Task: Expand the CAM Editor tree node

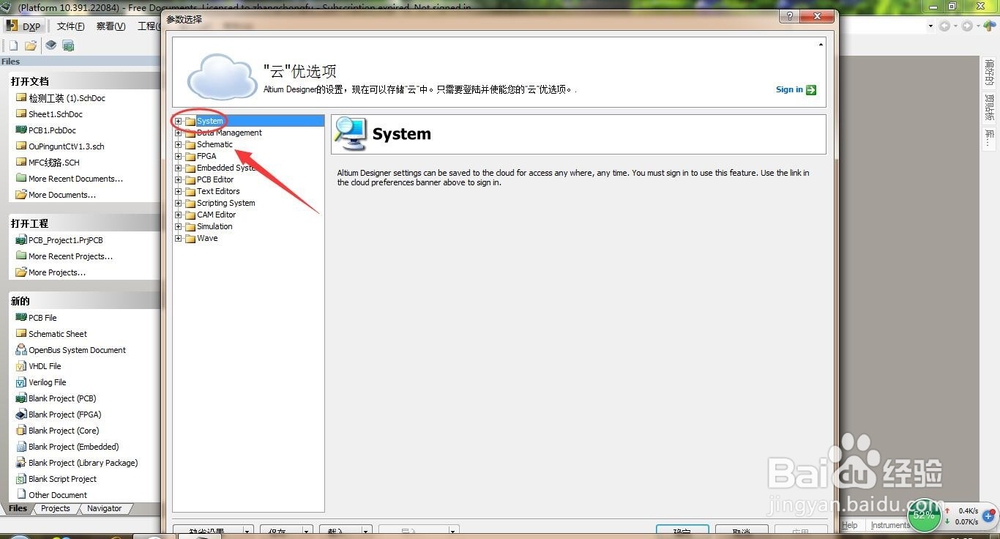Action: (179, 215)
